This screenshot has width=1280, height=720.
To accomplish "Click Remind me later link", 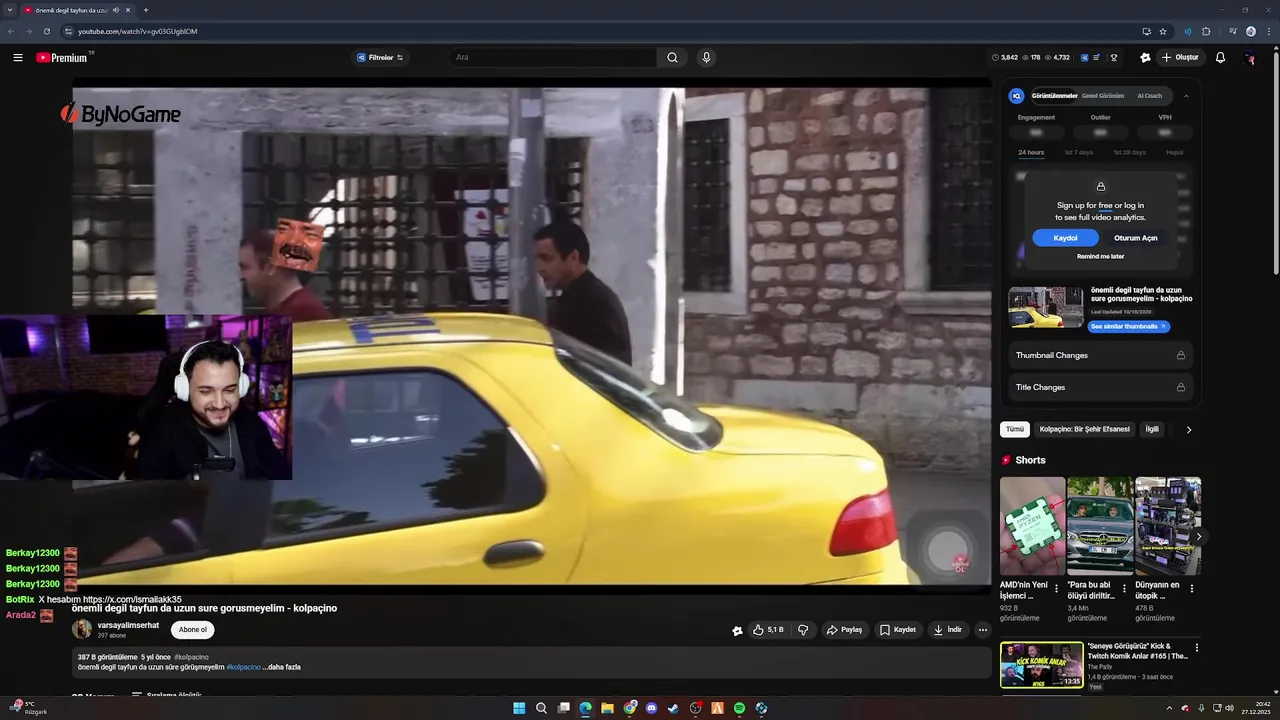I will (x=1100, y=257).
